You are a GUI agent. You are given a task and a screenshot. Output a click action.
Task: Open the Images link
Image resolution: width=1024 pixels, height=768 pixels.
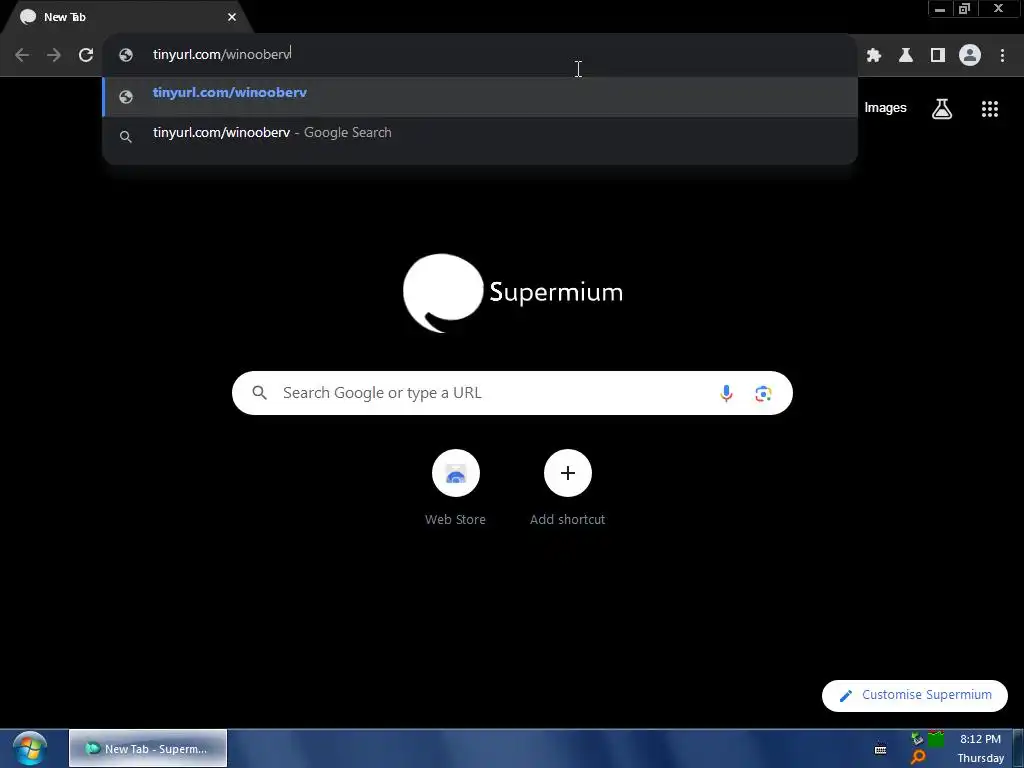(885, 108)
